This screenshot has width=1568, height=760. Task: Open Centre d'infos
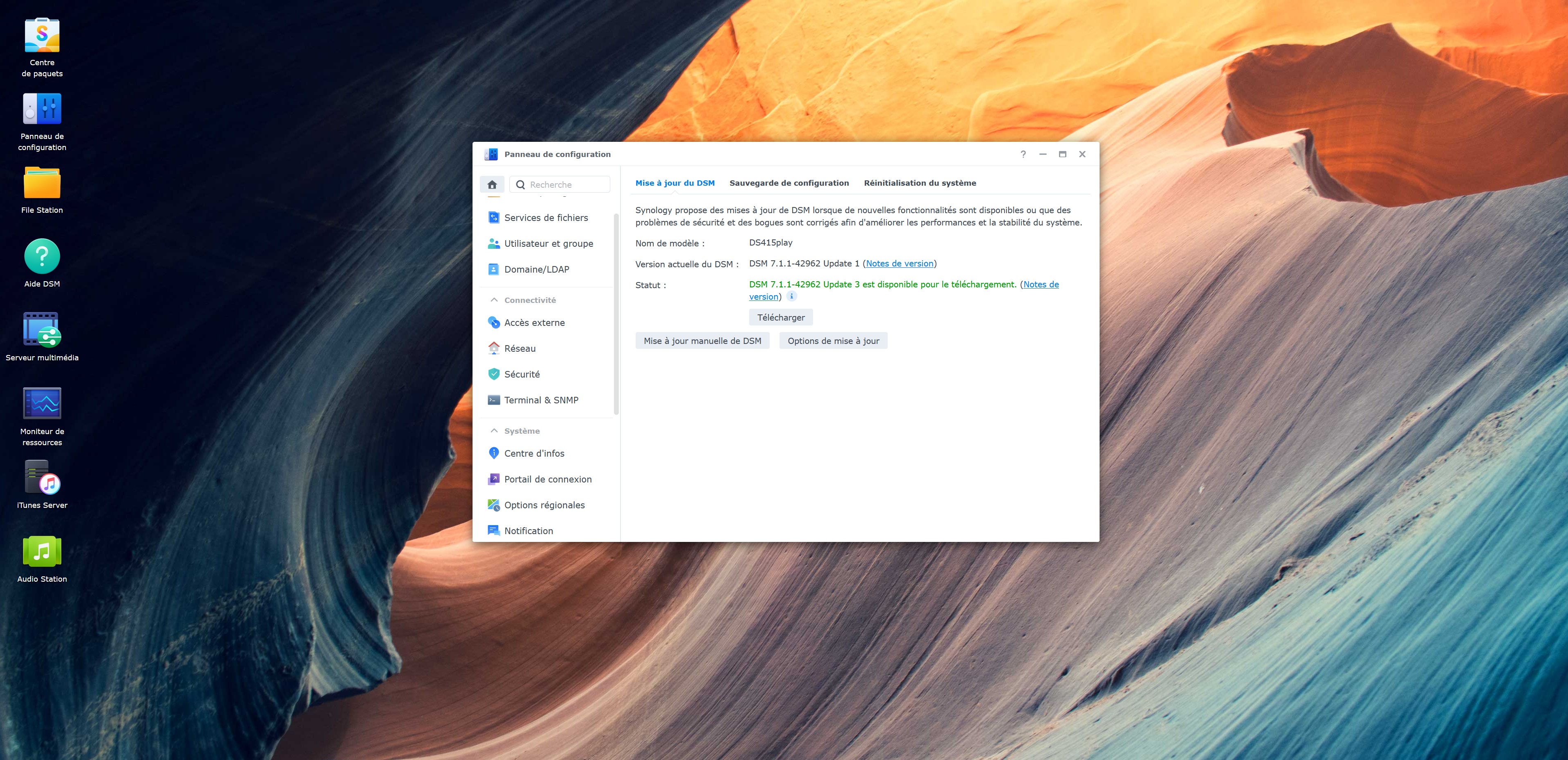tap(534, 453)
